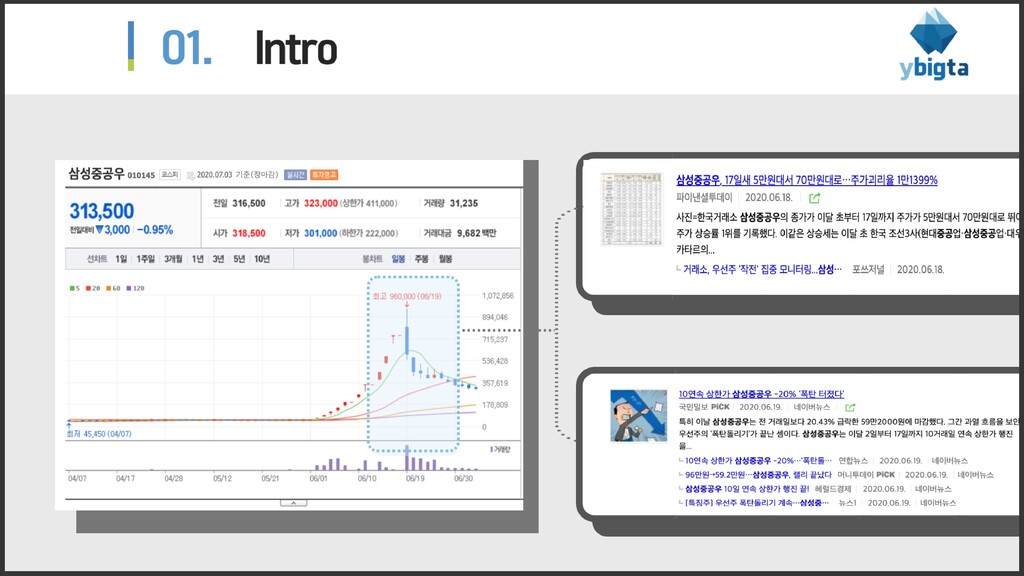Click the blue 실시간 badge

296,175
